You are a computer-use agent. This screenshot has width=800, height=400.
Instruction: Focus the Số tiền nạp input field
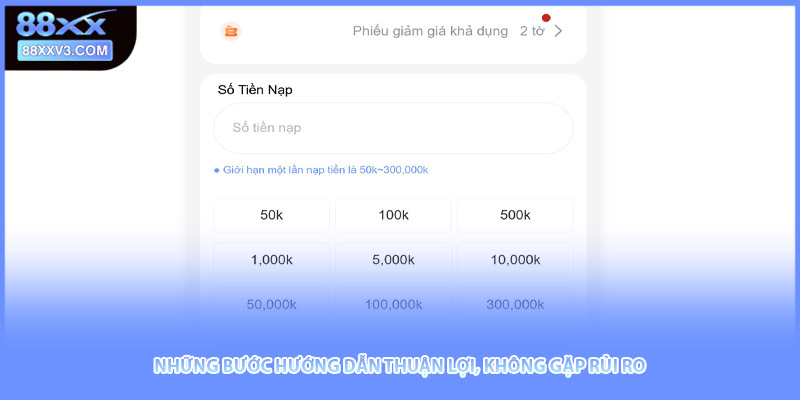(393, 128)
